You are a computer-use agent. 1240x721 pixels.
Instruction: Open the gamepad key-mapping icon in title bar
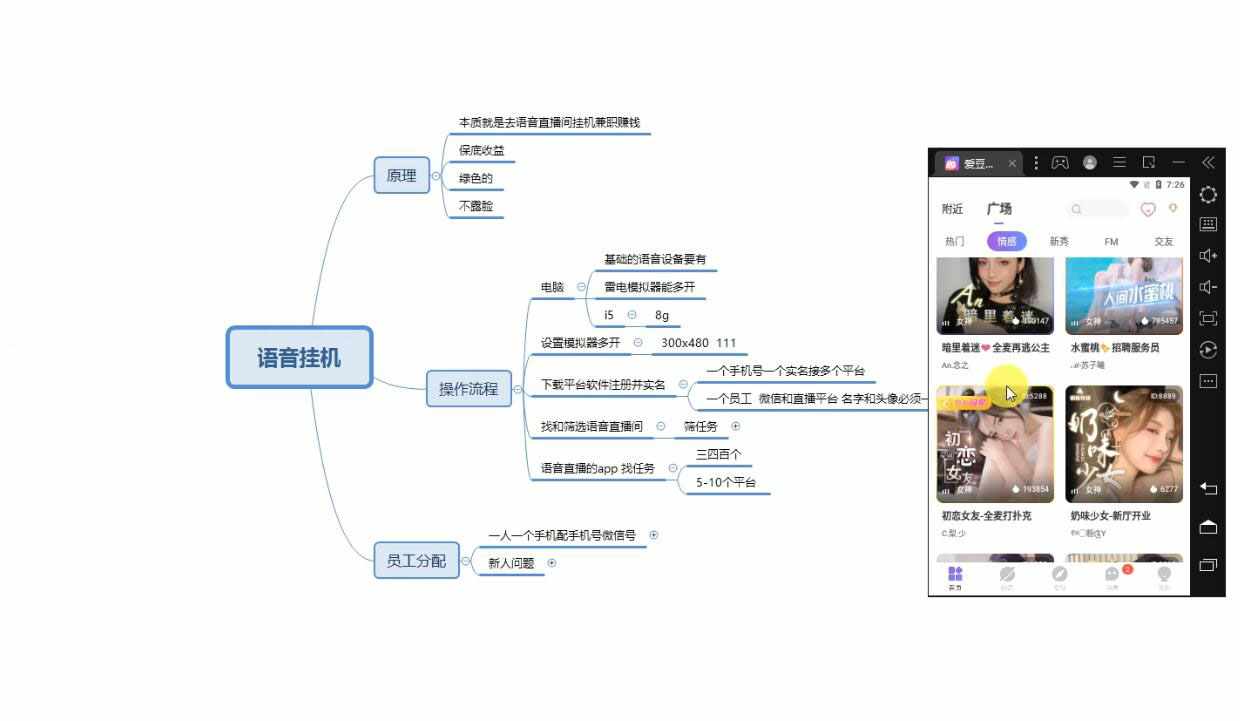point(1060,162)
